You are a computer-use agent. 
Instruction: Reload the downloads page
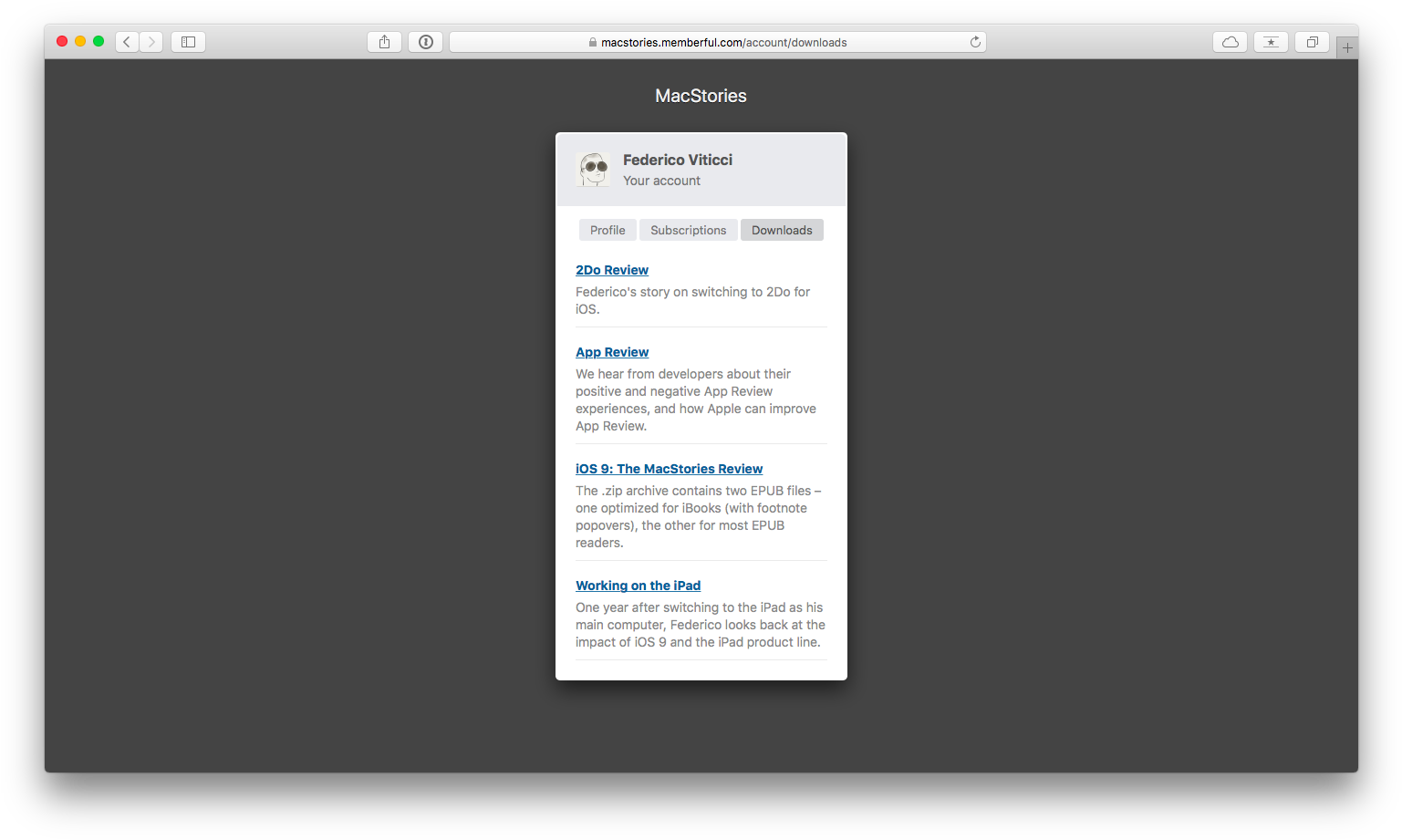[975, 41]
